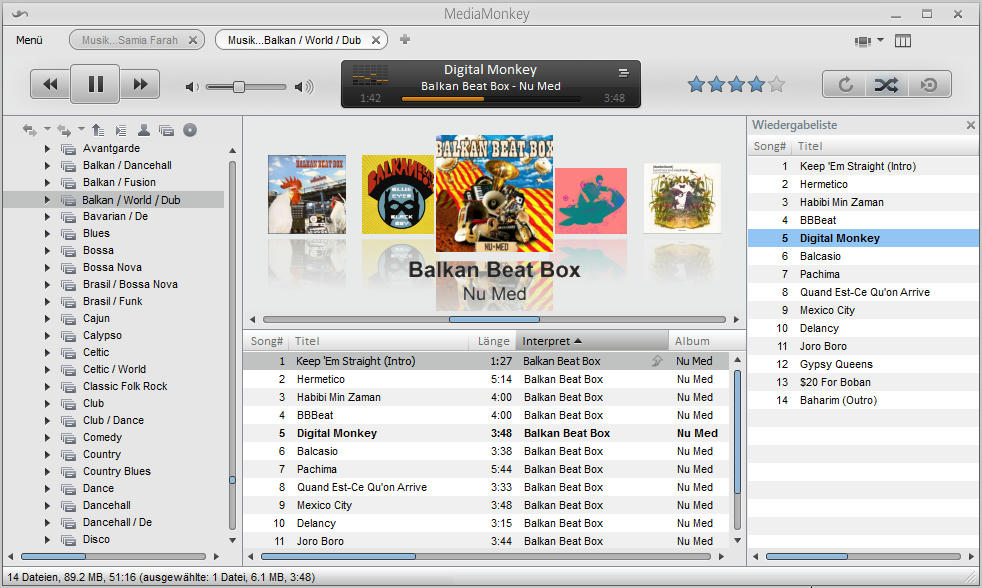Screen dimensions: 982x588
Task: Click the album stack icon in the tree toolbar
Action: click(167, 130)
